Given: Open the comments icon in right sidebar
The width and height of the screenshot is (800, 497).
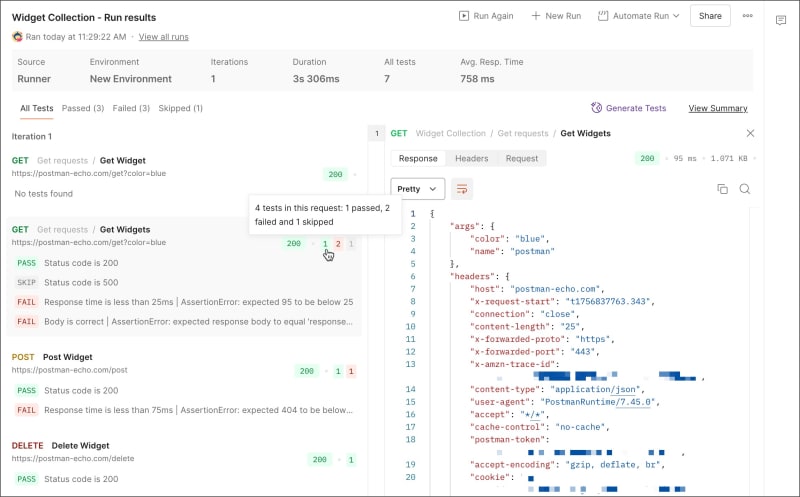Looking at the screenshot, I should (x=781, y=20).
